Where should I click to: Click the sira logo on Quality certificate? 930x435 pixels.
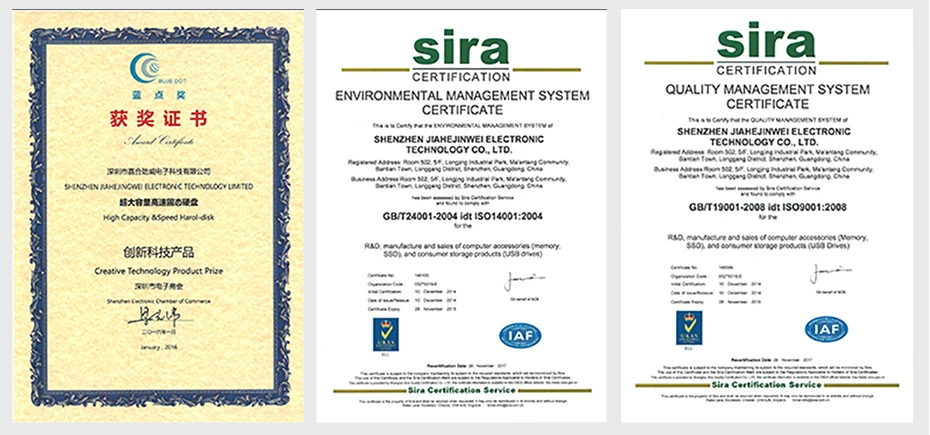pos(766,40)
